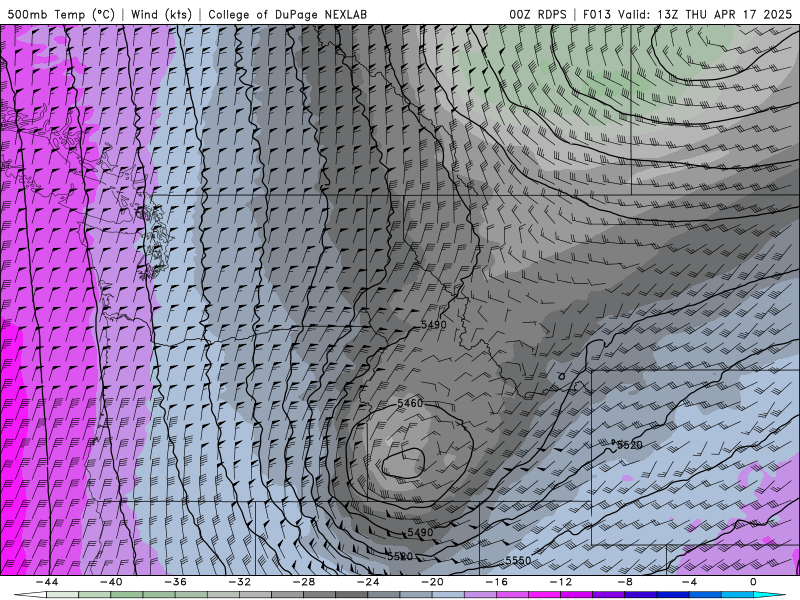Click the -40 colorbar tick label
Image resolution: width=800 pixels, height=600 pixels.
point(111,582)
